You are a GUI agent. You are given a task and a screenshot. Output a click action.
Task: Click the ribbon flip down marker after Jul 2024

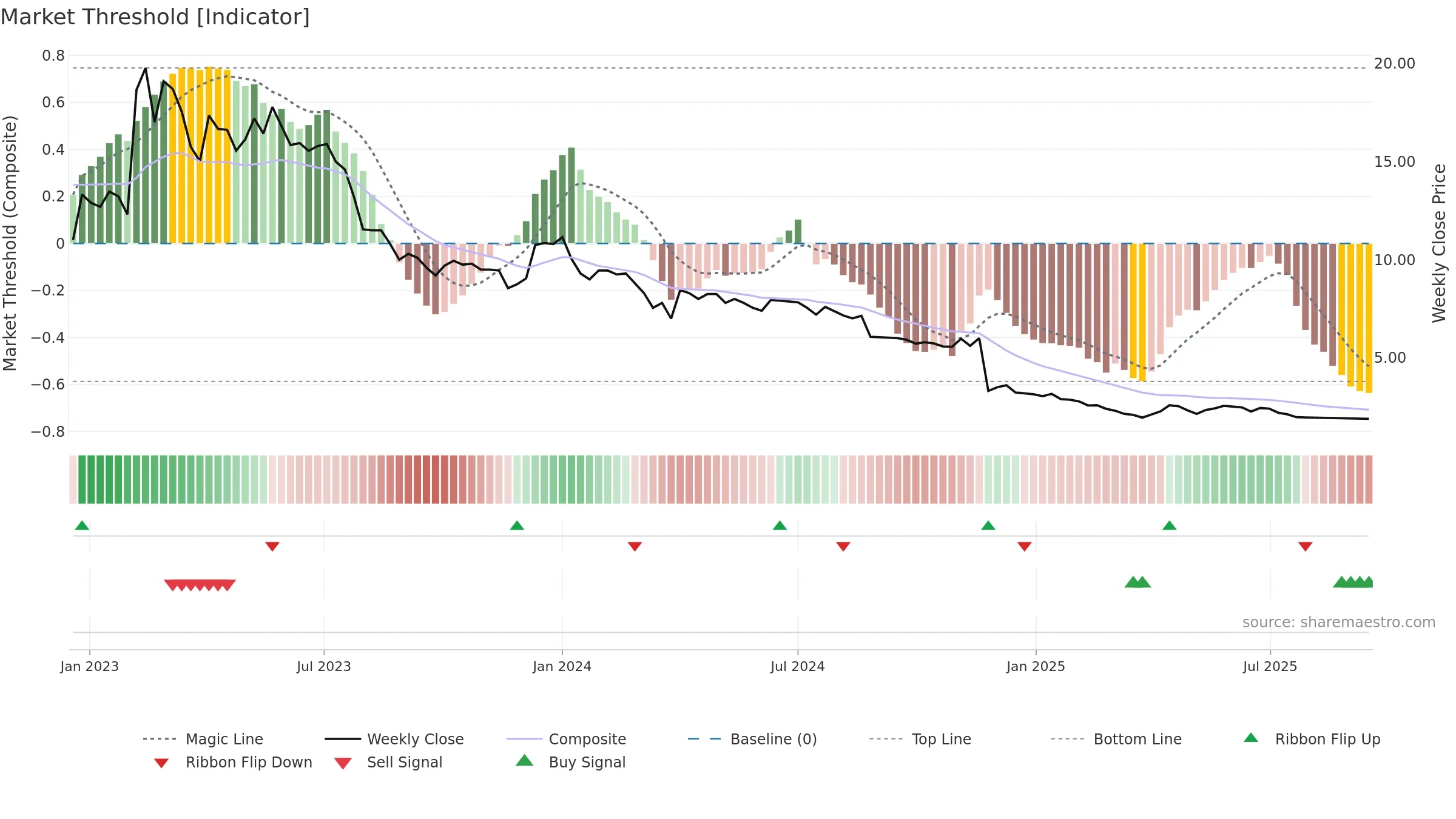[843, 547]
